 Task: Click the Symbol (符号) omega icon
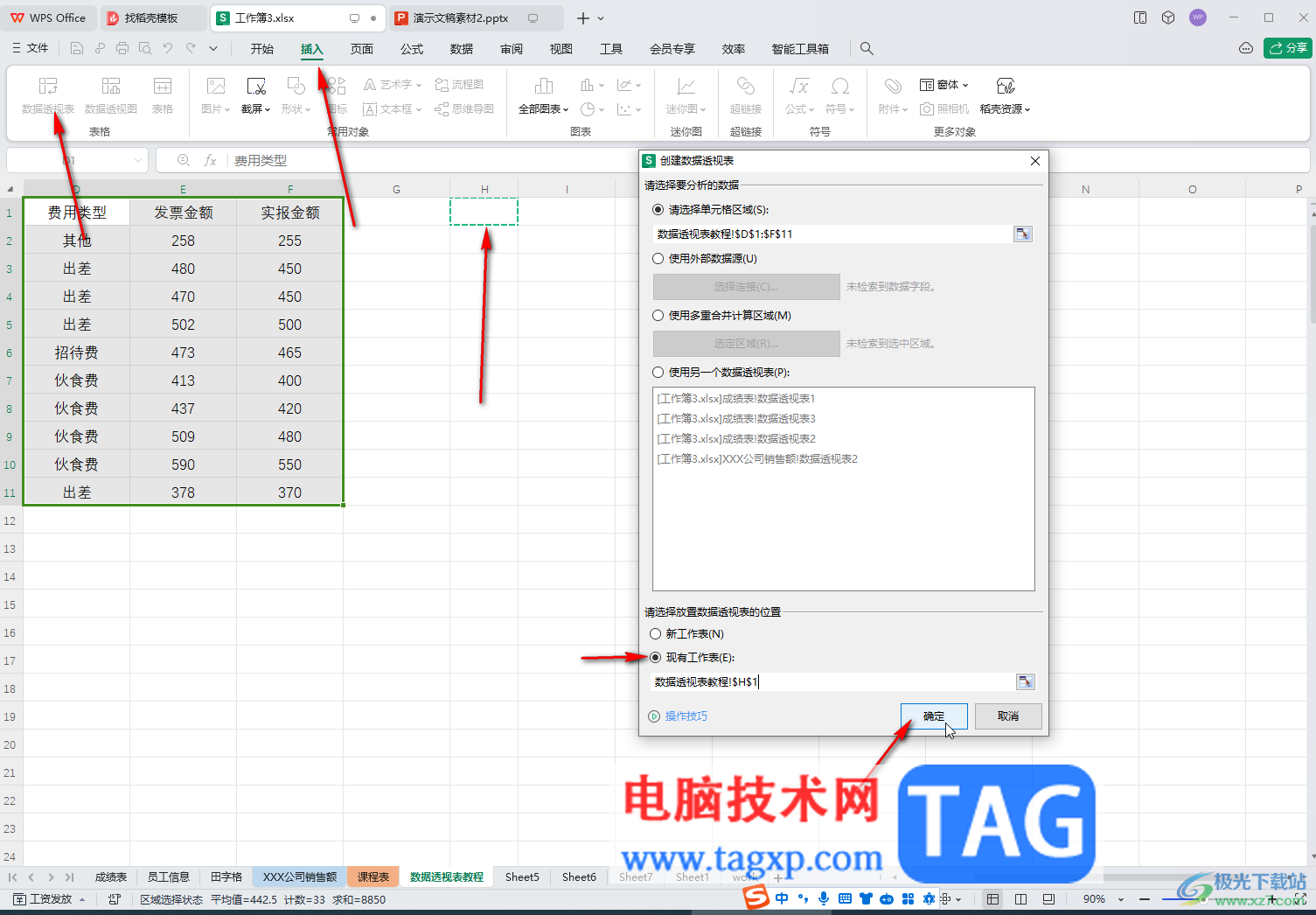(x=840, y=86)
